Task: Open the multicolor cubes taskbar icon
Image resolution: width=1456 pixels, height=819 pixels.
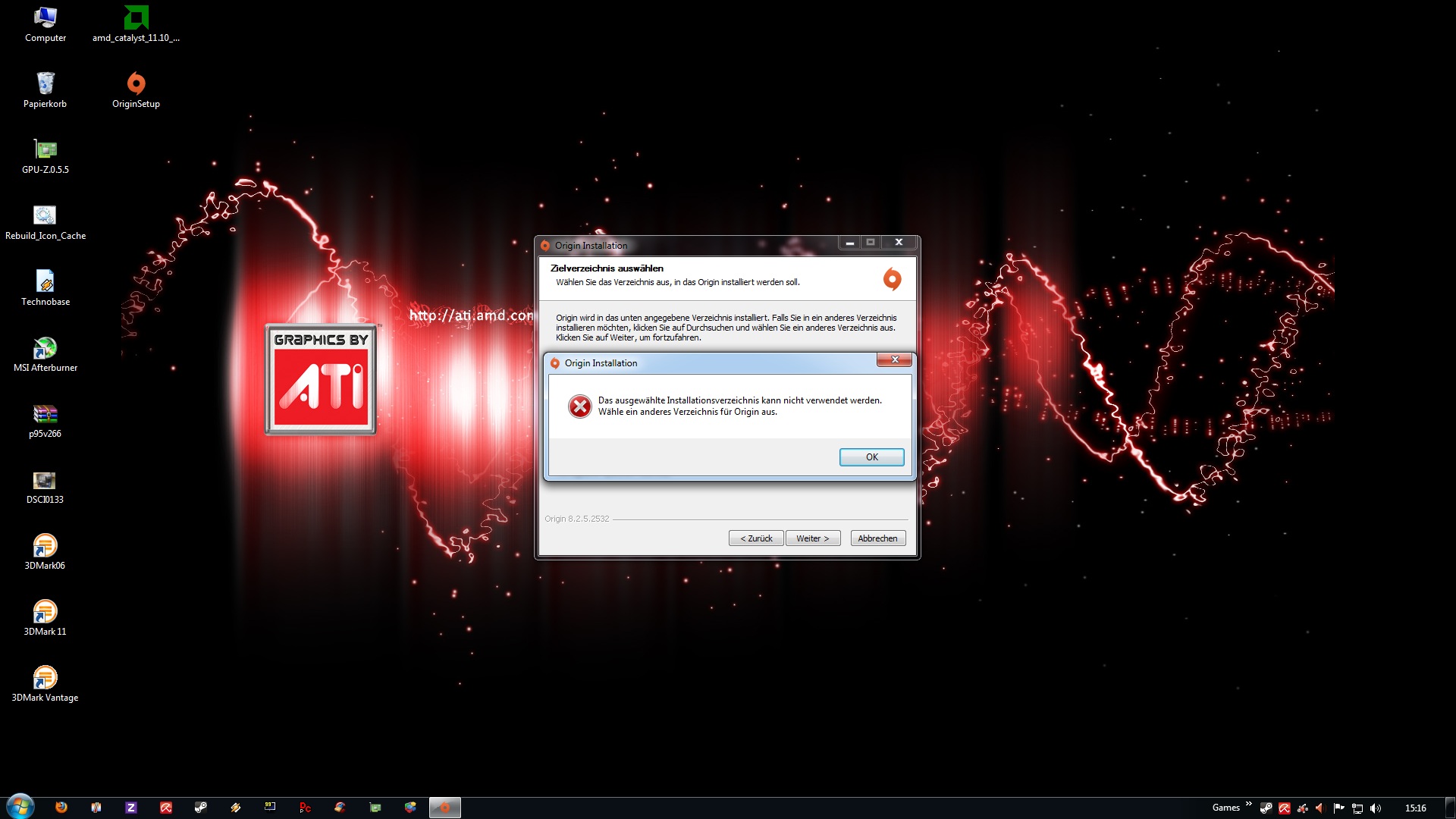Action: [x=410, y=808]
